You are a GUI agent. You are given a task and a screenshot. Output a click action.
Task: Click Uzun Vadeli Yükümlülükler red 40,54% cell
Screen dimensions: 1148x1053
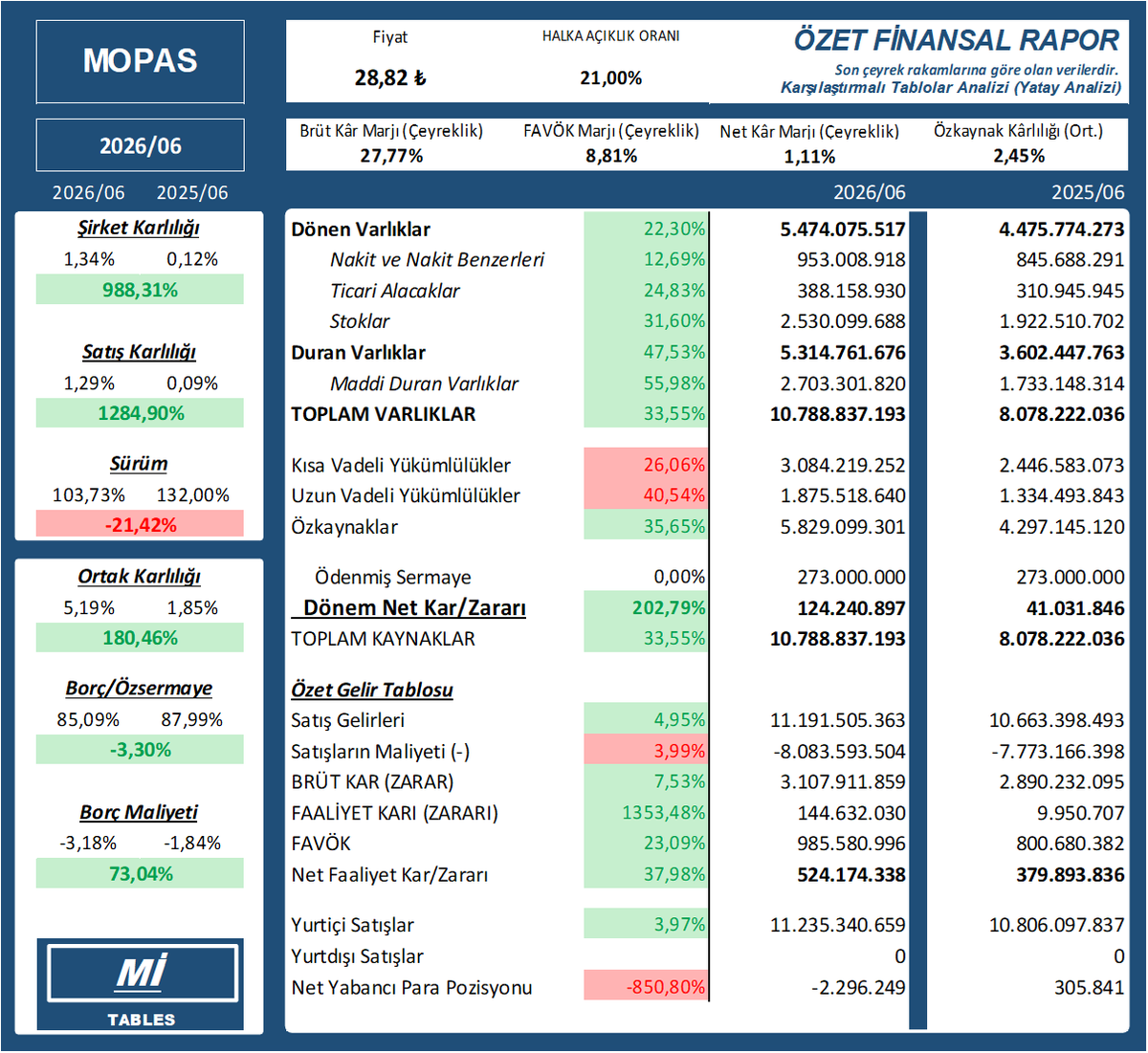tap(646, 495)
